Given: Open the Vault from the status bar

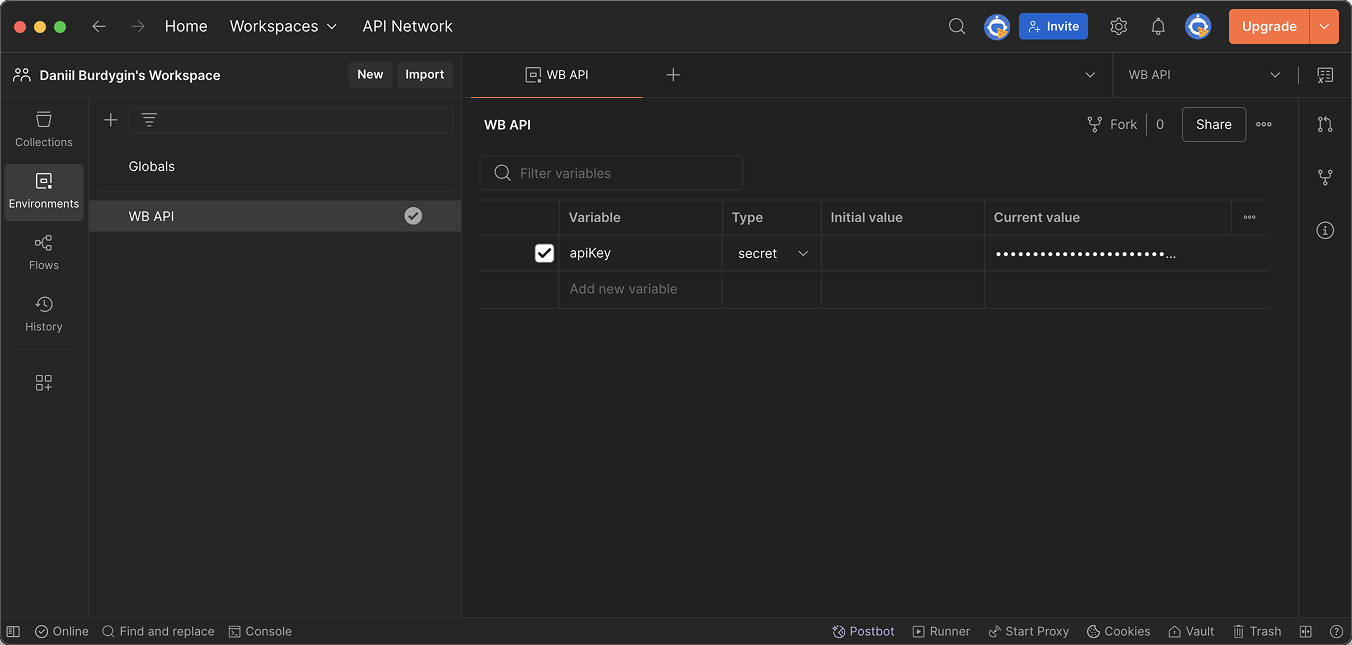Looking at the screenshot, I should (1190, 631).
